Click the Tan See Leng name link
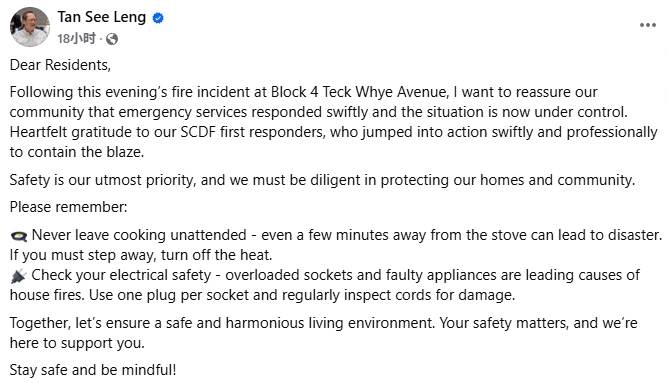 point(102,17)
